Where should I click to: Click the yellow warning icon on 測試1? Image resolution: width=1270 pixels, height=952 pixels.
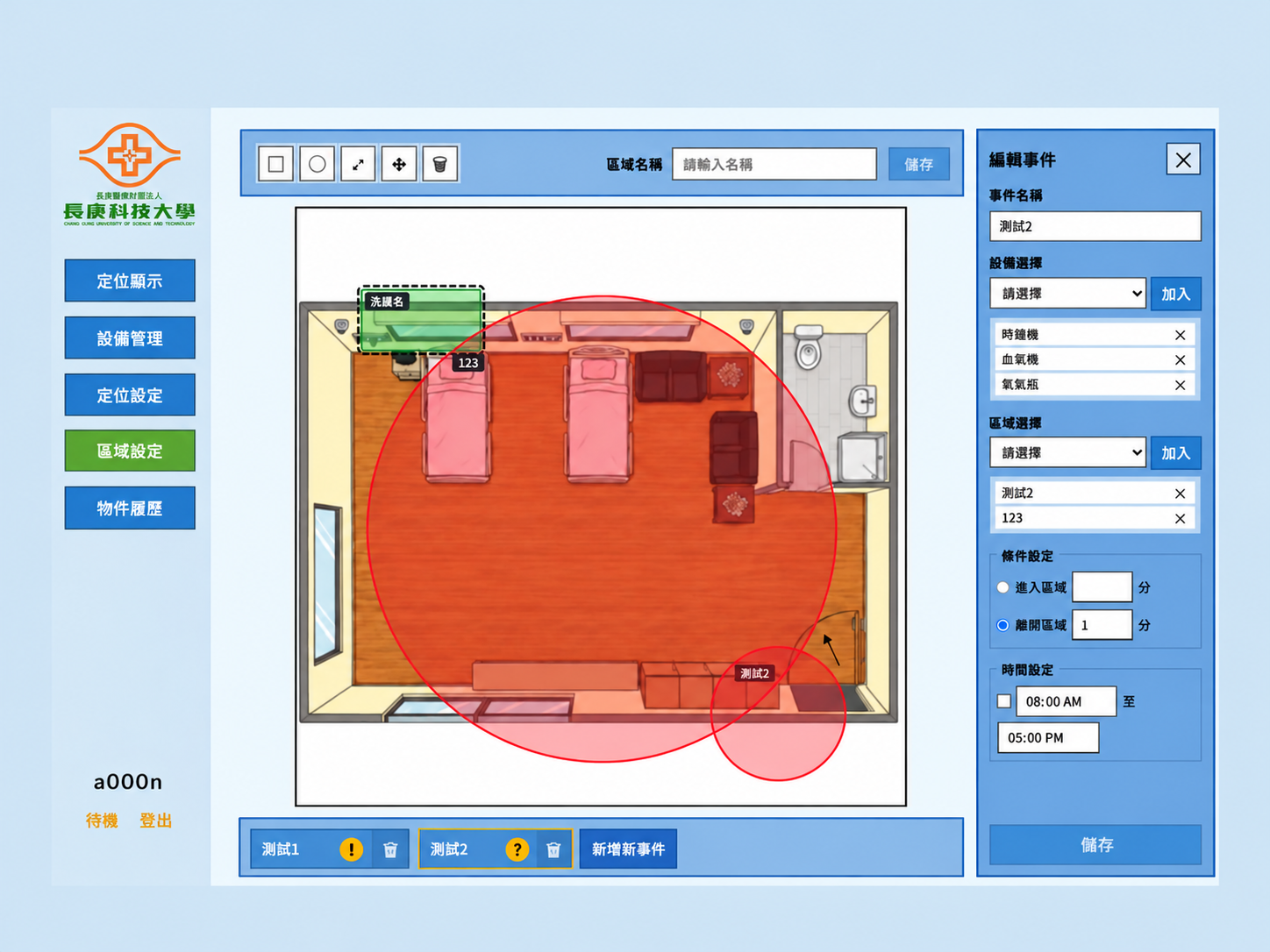point(351,849)
